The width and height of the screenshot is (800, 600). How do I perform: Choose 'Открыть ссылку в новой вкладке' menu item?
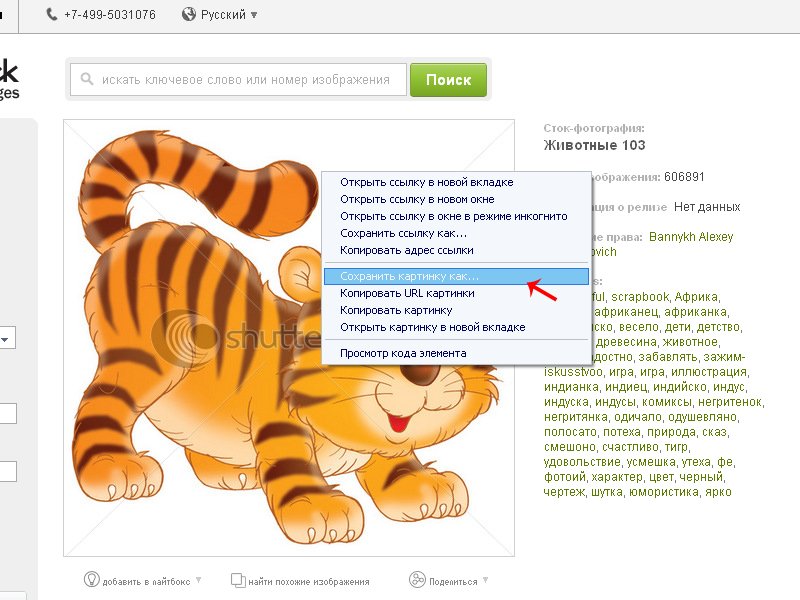426,182
